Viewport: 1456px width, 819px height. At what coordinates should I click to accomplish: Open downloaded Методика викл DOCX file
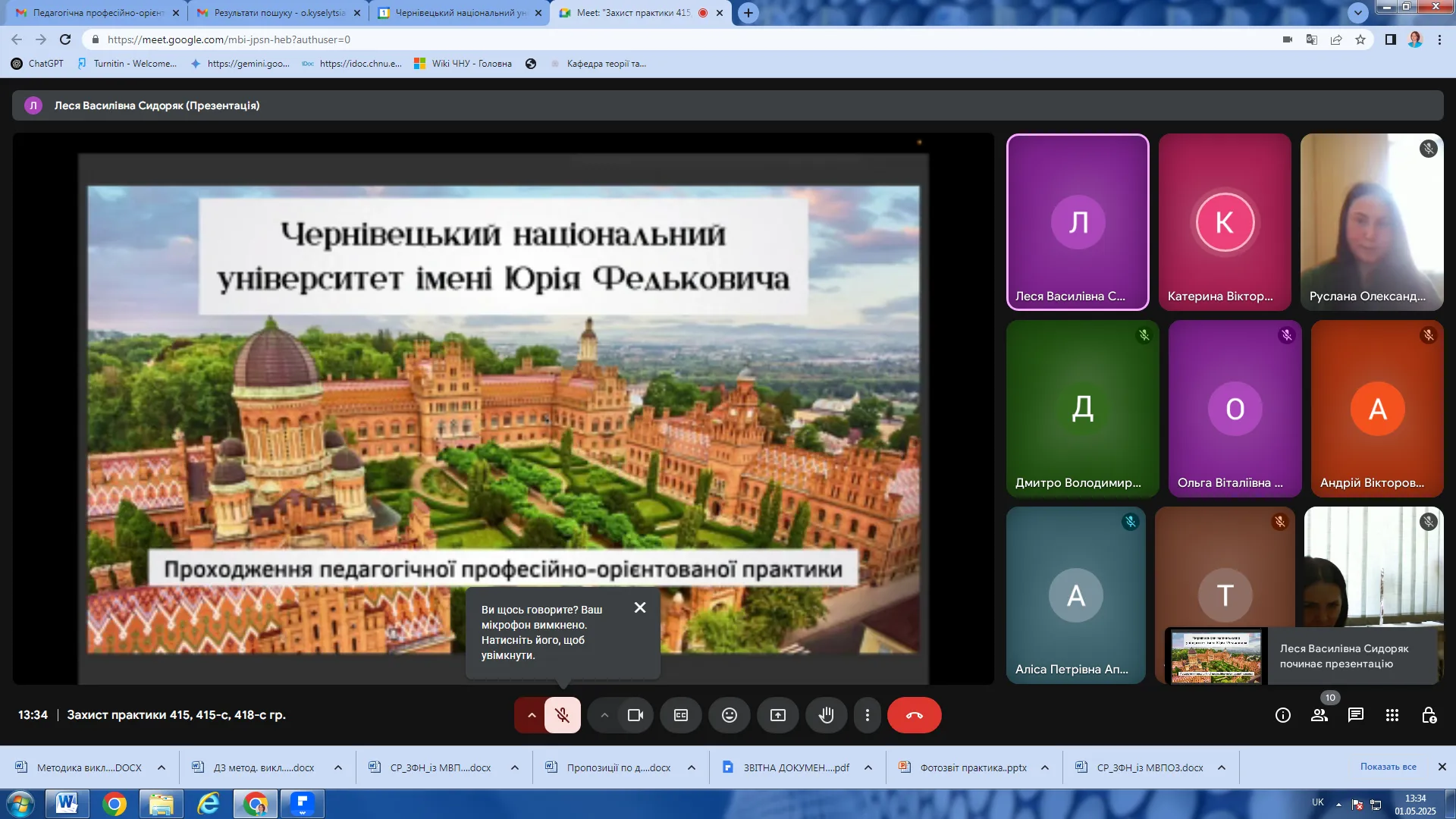[x=80, y=767]
